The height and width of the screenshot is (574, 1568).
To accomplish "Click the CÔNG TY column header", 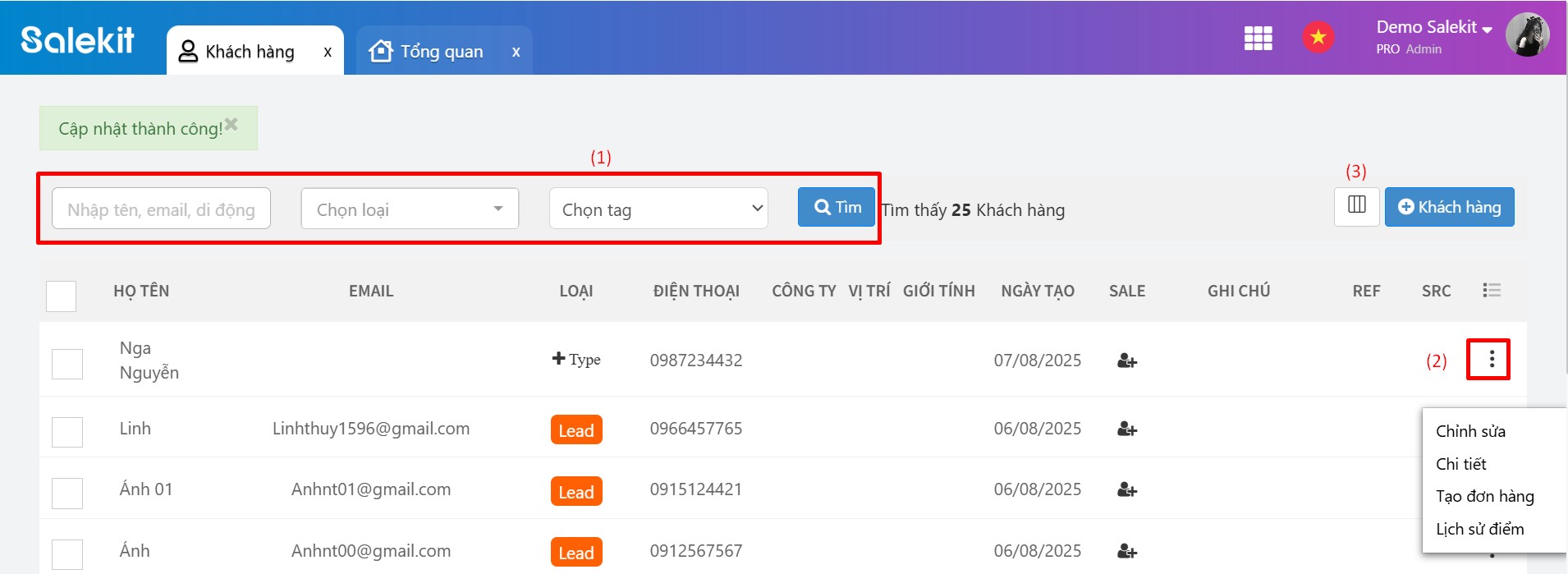I will [x=804, y=291].
